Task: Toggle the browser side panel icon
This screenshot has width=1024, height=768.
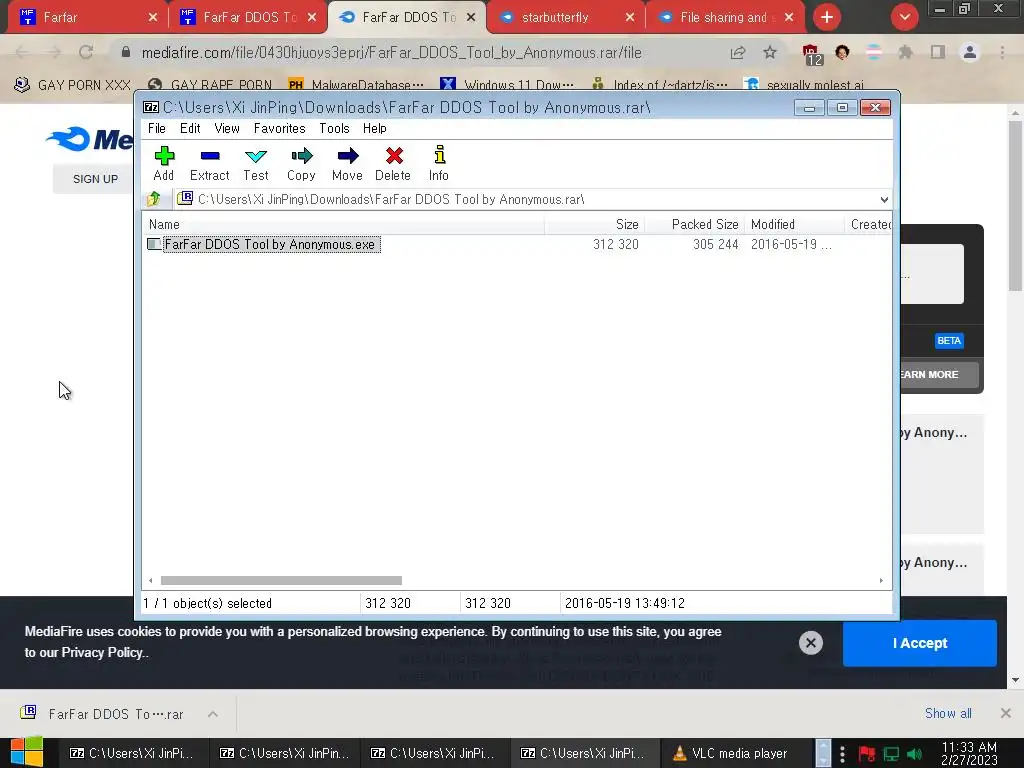Action: tap(938, 52)
